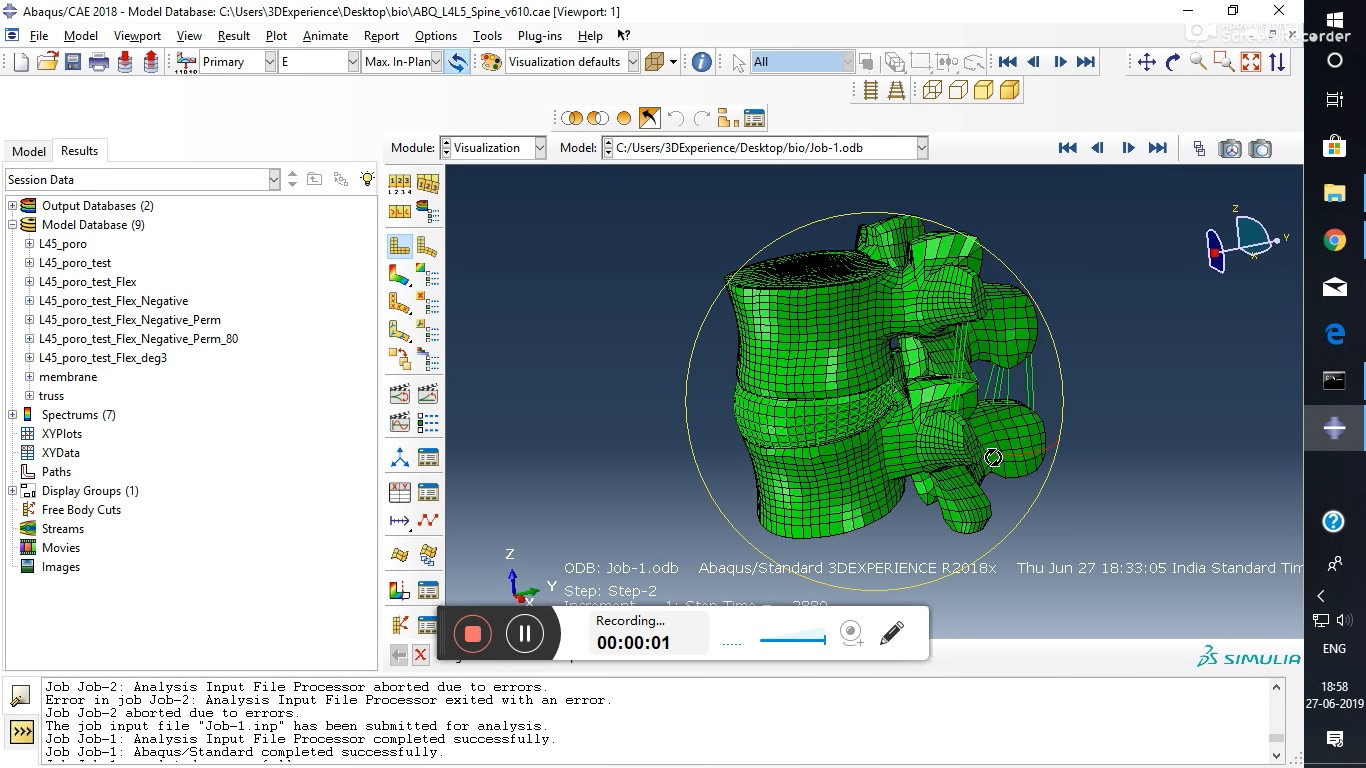Viewport: 1366px width, 768px height.
Task: Click the Create XY Data icon
Action: (400, 492)
